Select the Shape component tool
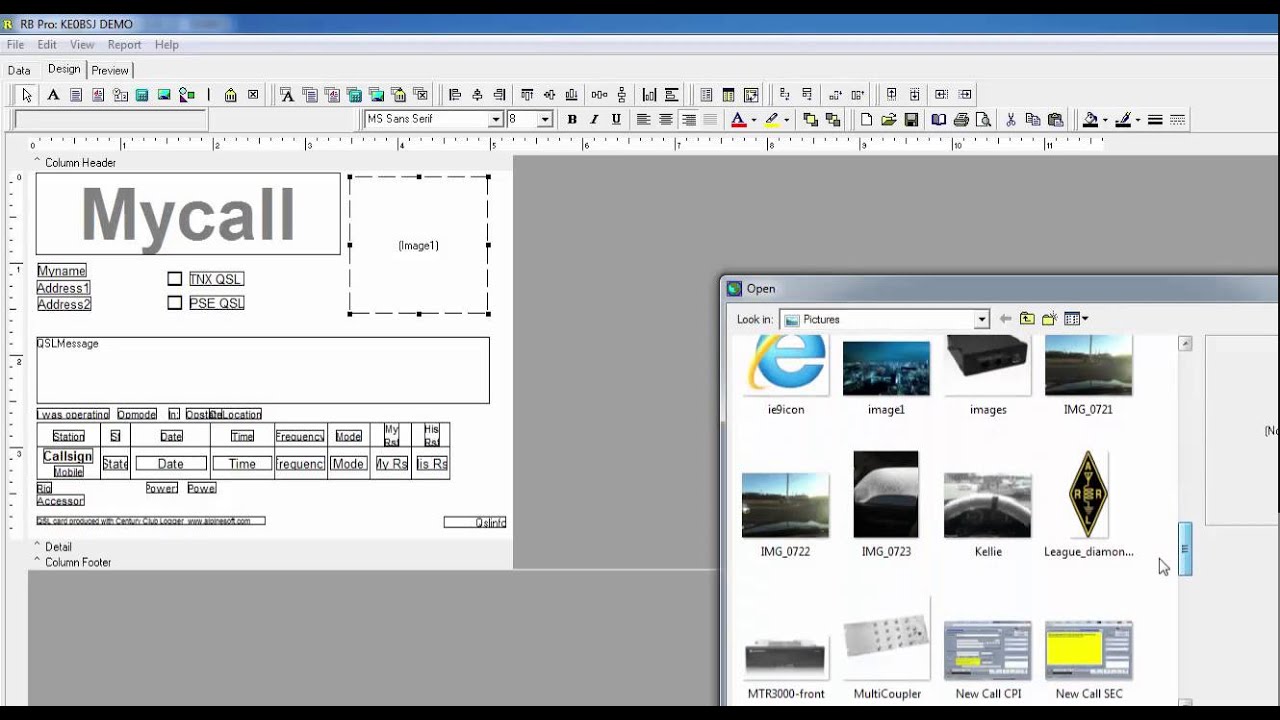Viewport: 1280px width, 720px height. tap(186, 95)
